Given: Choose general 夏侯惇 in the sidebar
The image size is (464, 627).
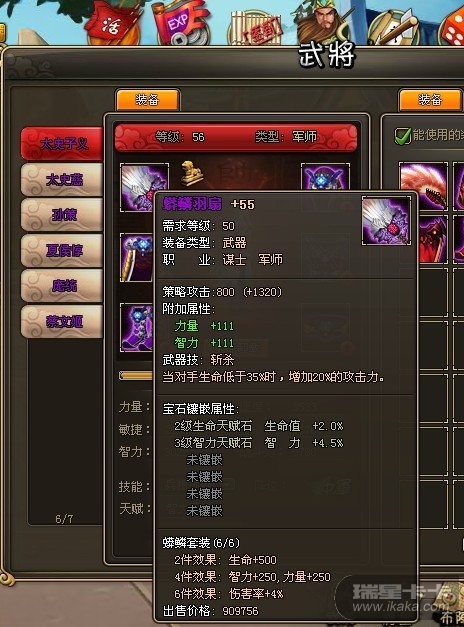Looking at the screenshot, I should tap(62, 250).
